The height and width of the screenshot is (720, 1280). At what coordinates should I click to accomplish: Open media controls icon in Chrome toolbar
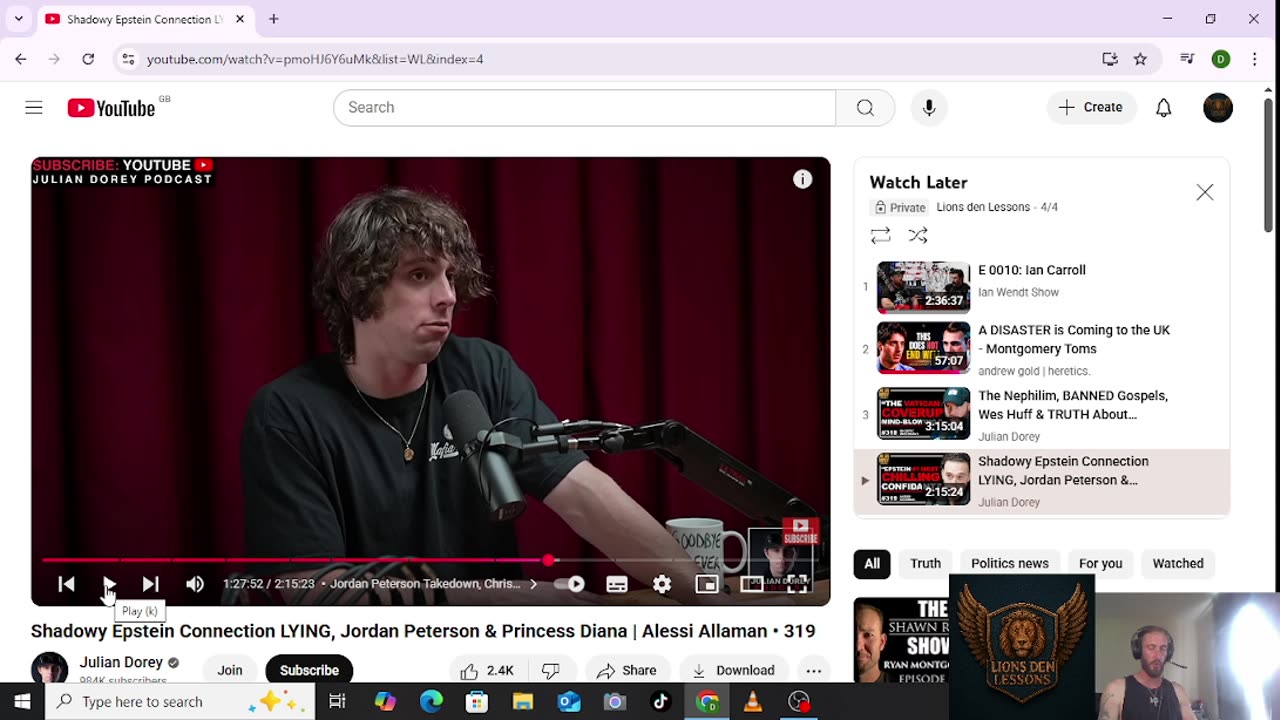pyautogui.click(x=1187, y=59)
